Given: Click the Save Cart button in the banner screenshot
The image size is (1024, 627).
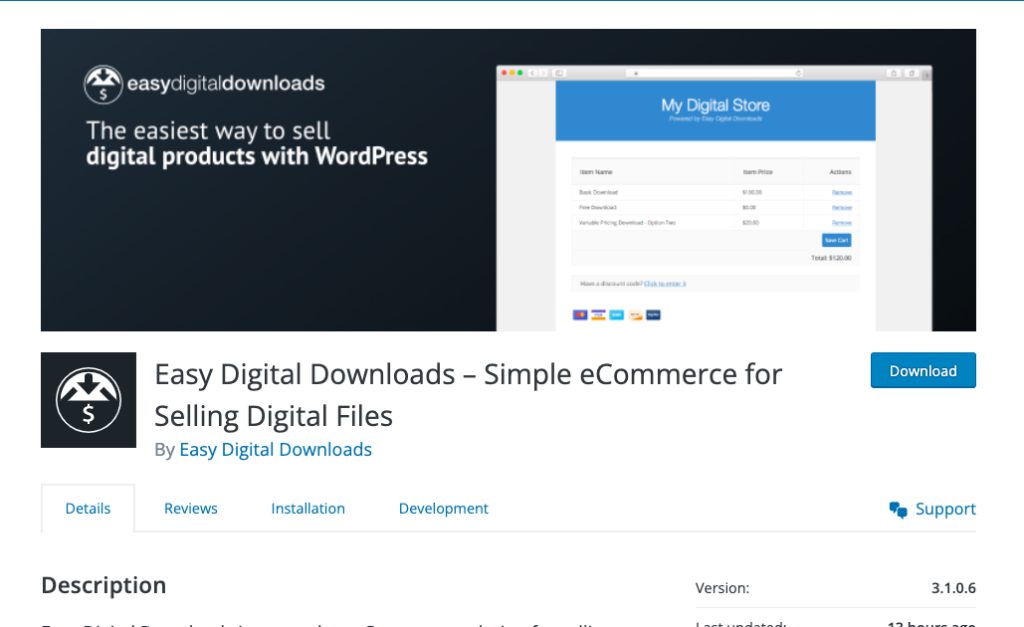Looking at the screenshot, I should click(837, 240).
